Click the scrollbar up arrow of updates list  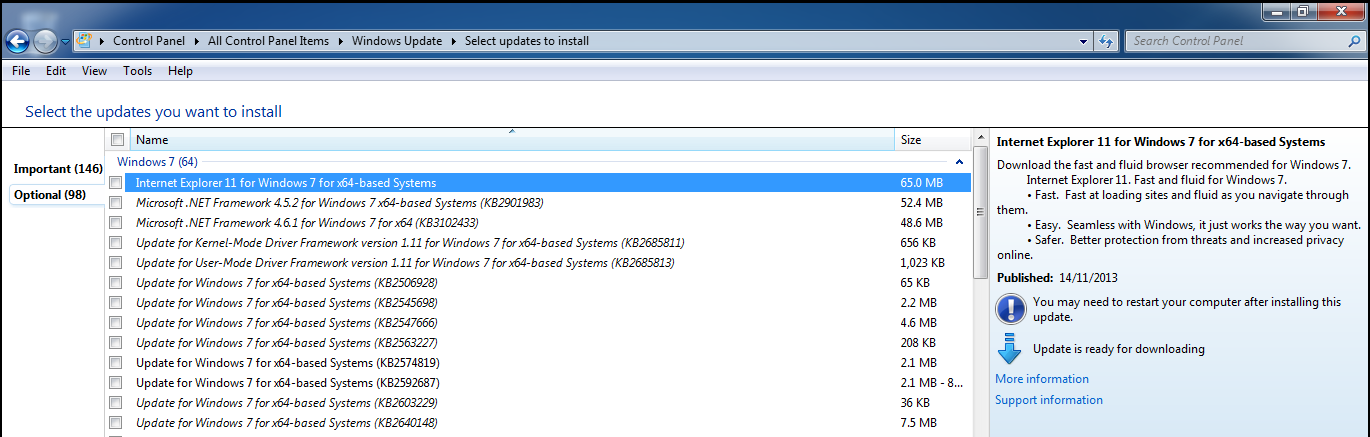980,139
